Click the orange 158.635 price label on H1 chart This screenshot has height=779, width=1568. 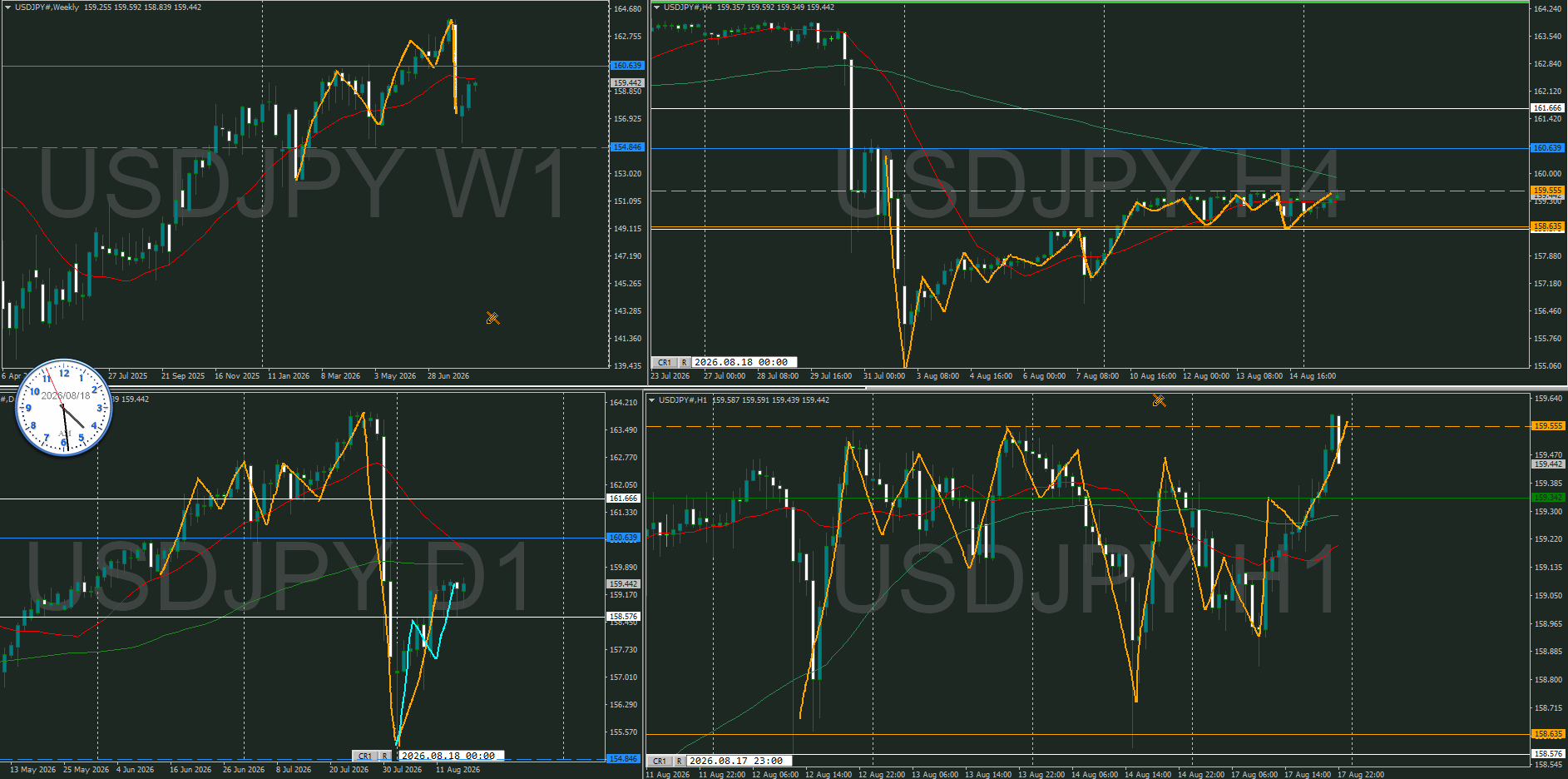pos(1548,734)
